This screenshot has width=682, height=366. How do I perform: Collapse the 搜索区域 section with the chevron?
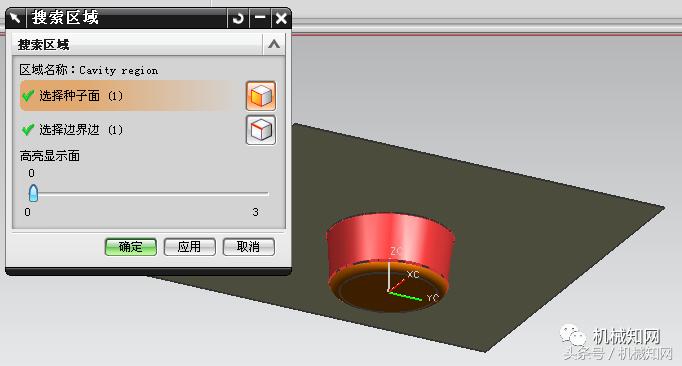(274, 44)
